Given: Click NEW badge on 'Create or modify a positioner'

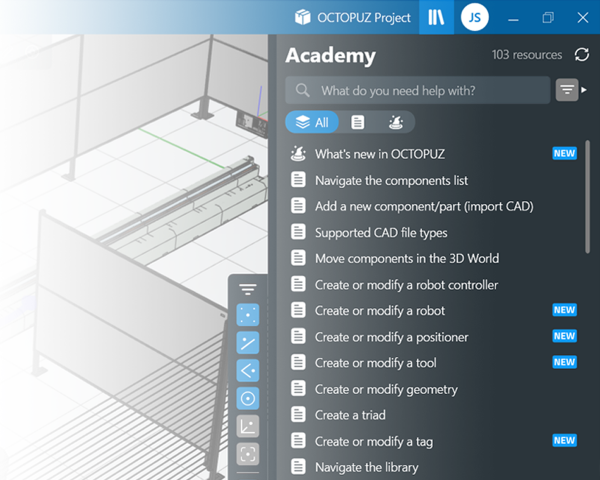Looking at the screenshot, I should click(564, 336).
